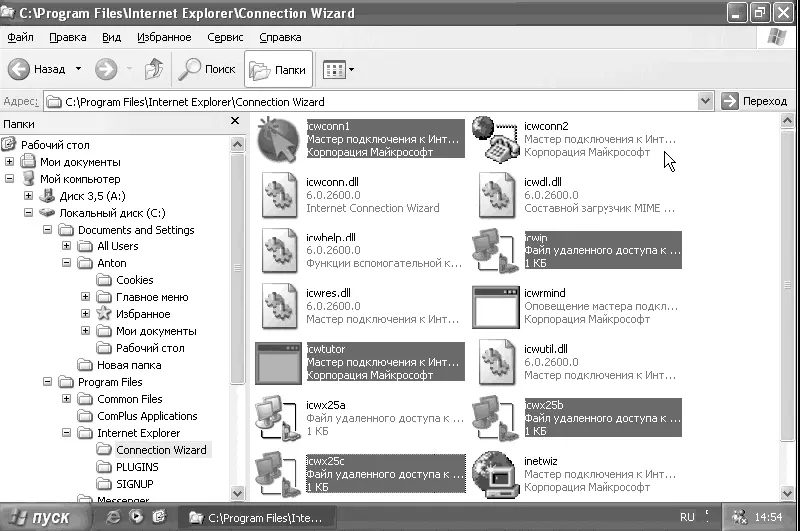Open the Сервис menu
The height and width of the screenshot is (531, 800).
pos(225,37)
